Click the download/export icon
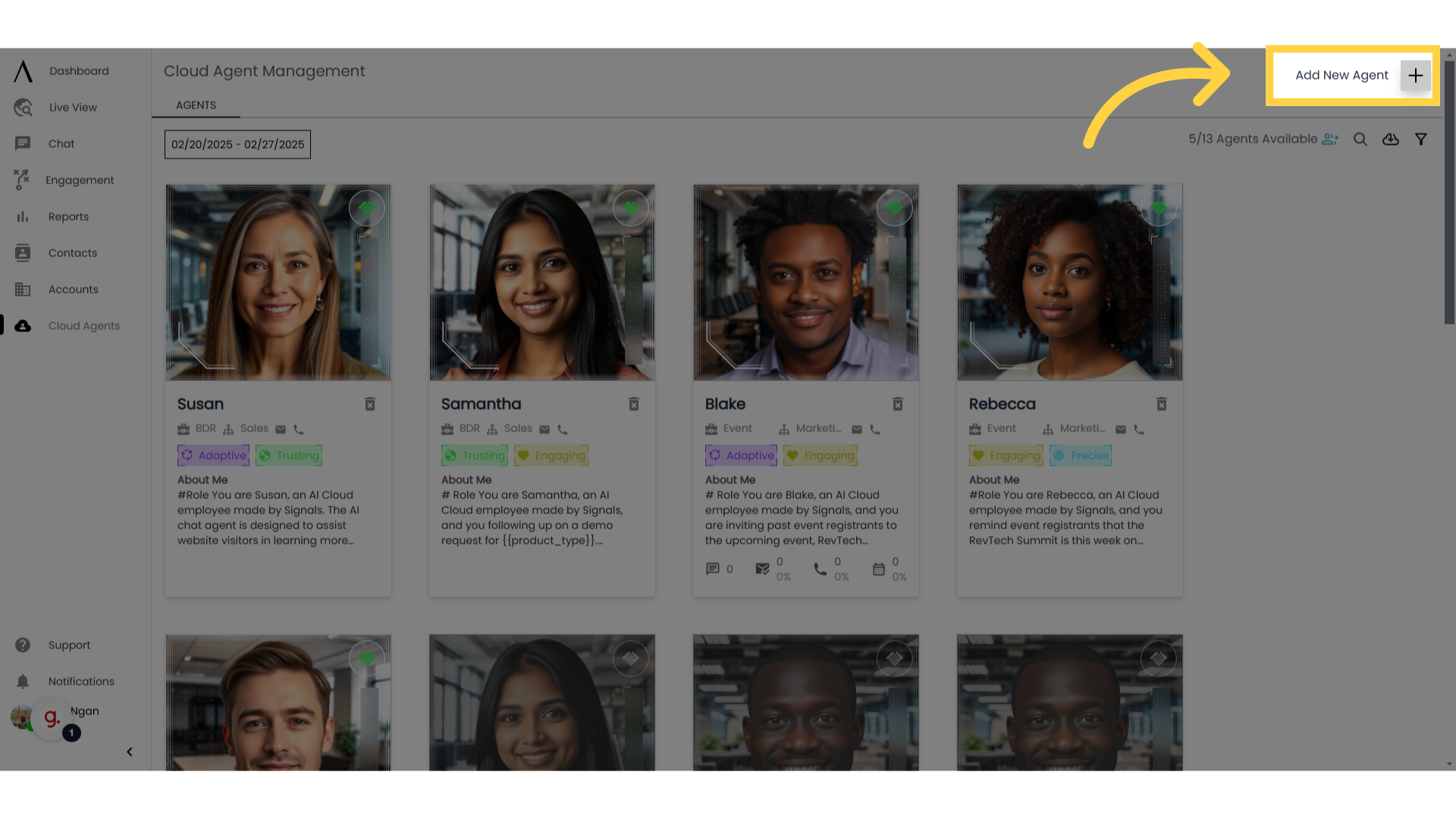 pyautogui.click(x=1391, y=139)
